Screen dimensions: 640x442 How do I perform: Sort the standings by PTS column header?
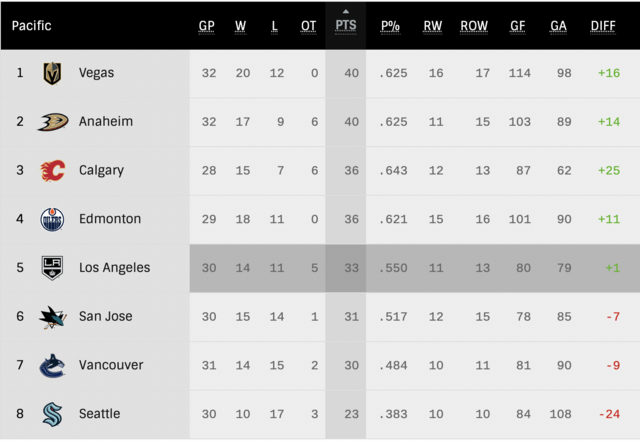tap(346, 26)
